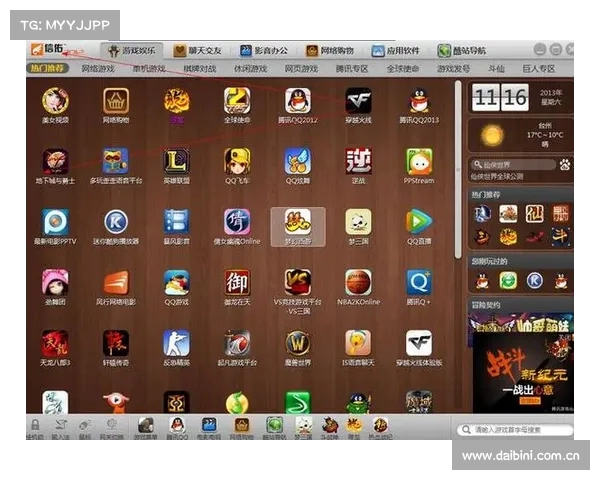Launch 地下城与勇士 game

tap(55, 161)
